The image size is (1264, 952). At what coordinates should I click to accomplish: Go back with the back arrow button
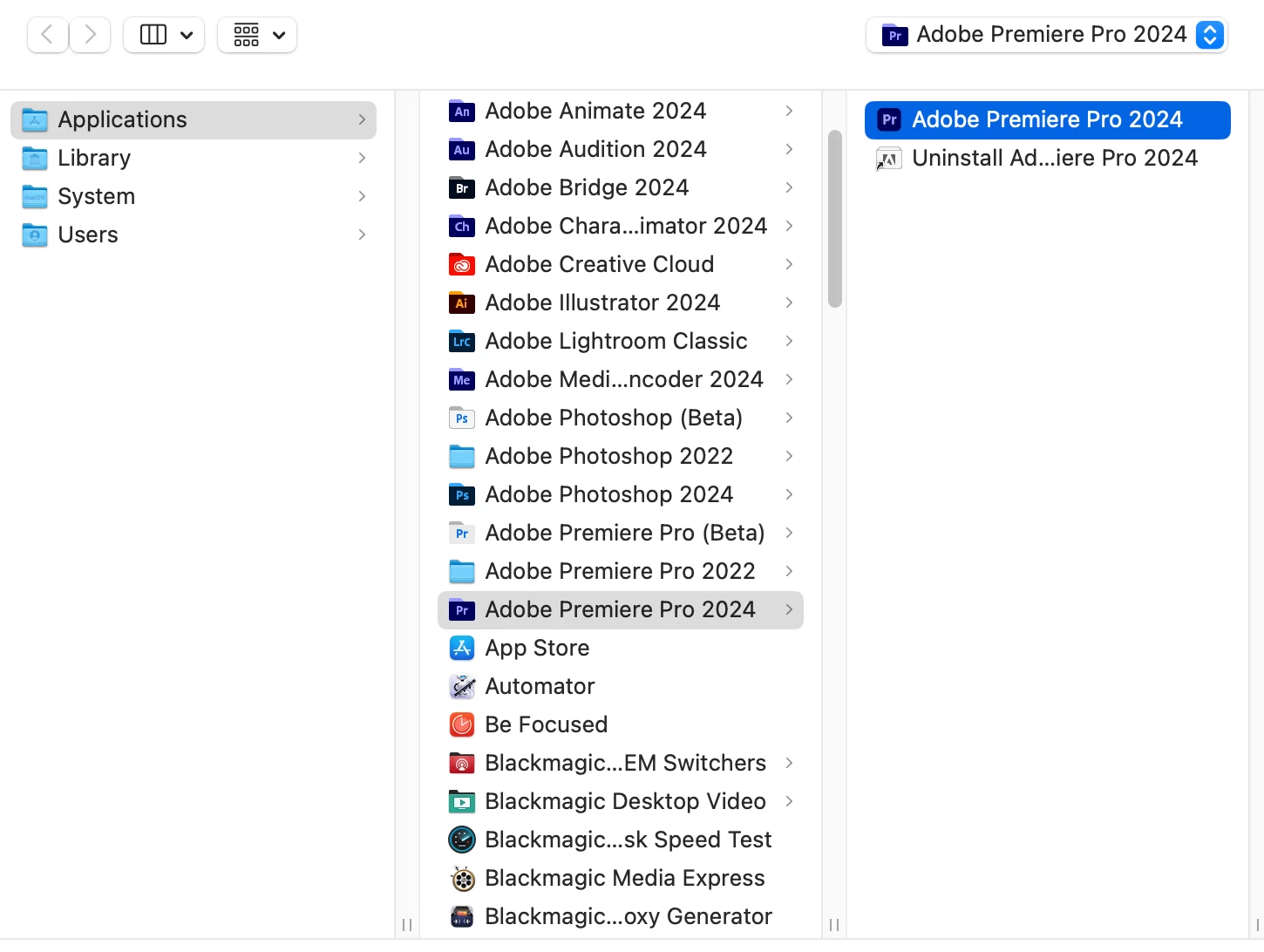[48, 35]
